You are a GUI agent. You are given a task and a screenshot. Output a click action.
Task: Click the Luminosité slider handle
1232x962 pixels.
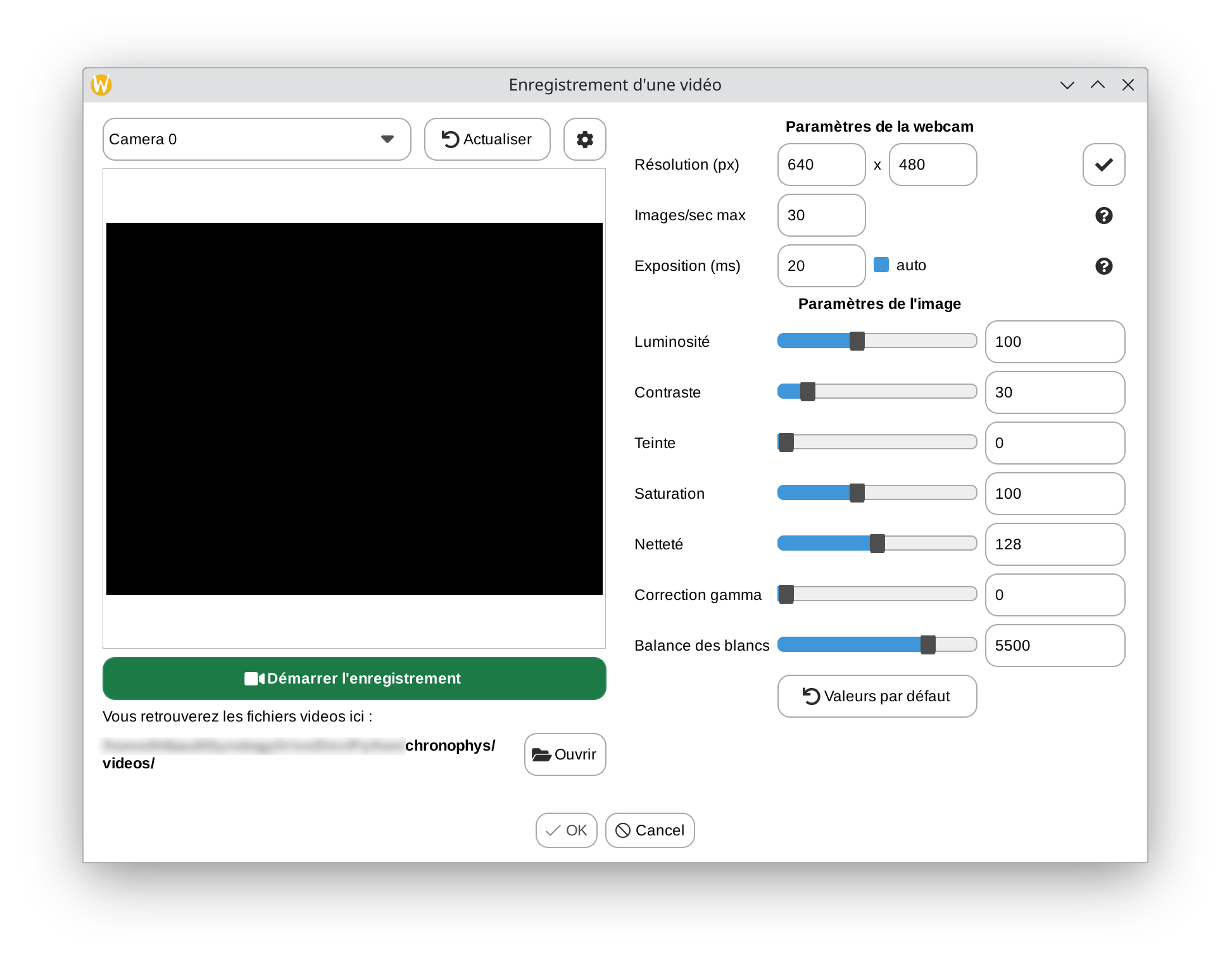tap(857, 341)
